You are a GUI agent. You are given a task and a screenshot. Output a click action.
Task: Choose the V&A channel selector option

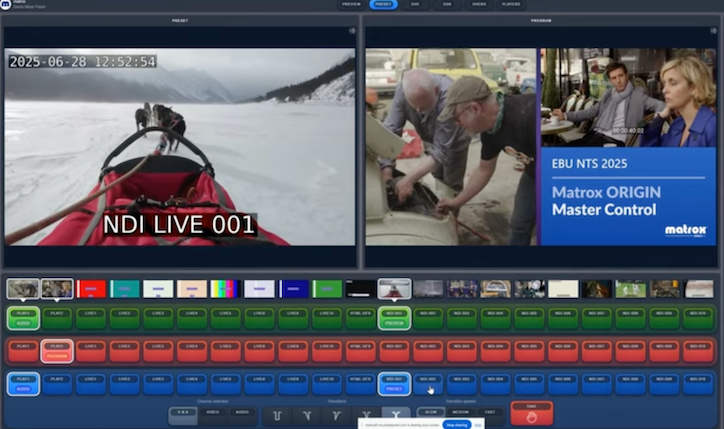coord(183,415)
